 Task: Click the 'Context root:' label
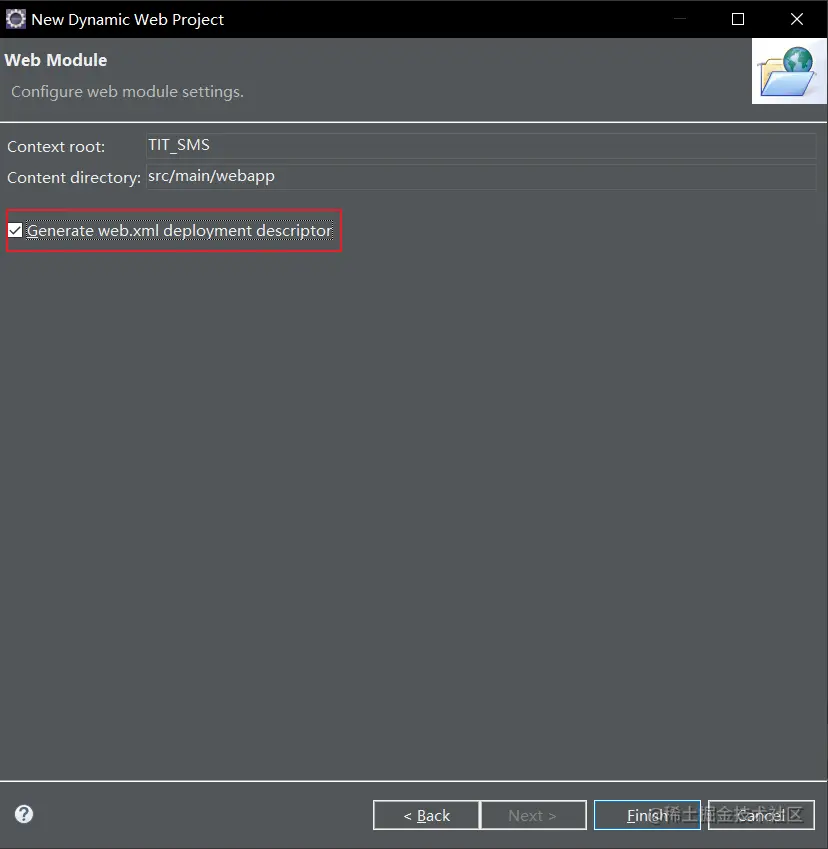(x=56, y=147)
